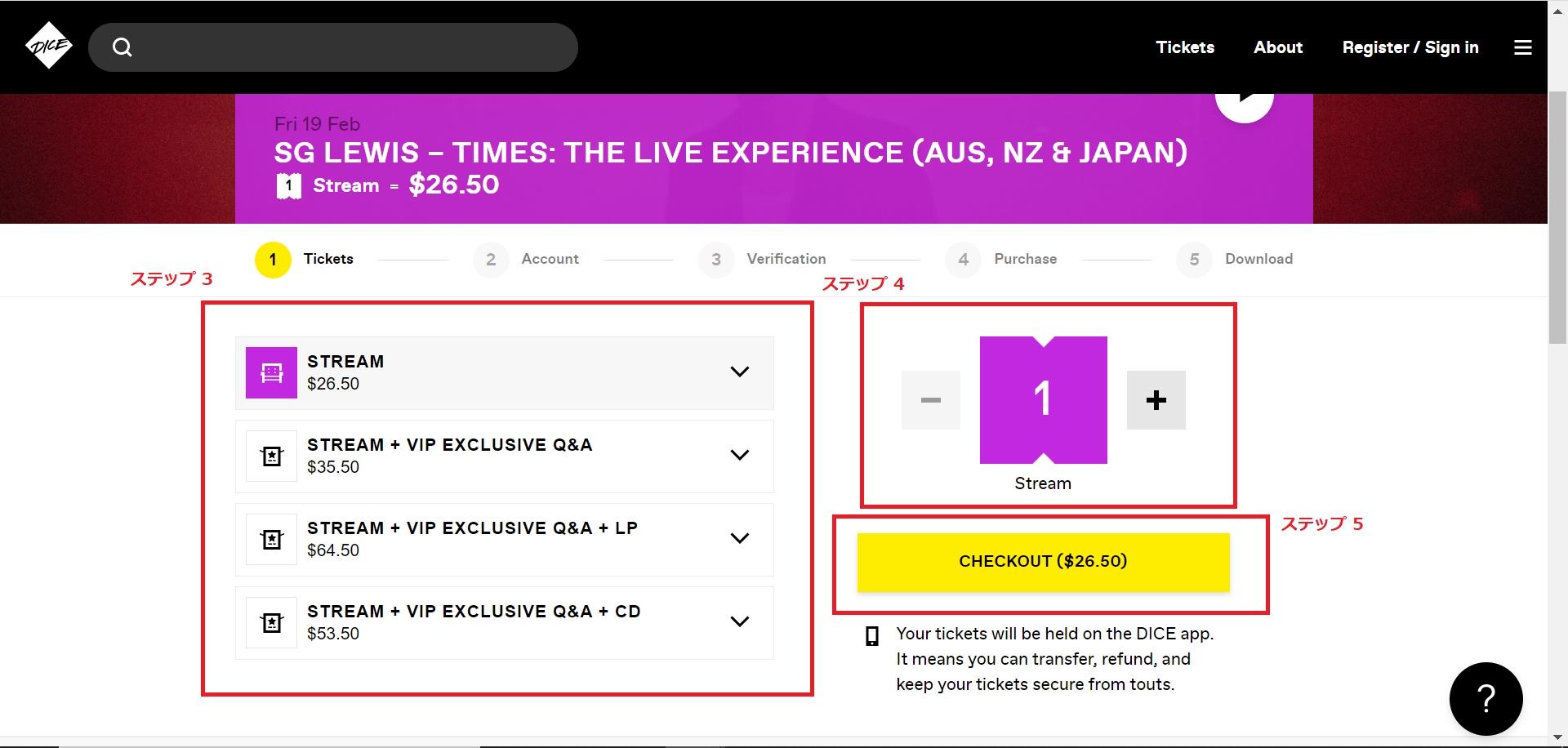Viewport: 1568px width, 748px height.
Task: Open the About menu item
Action: coord(1278,47)
